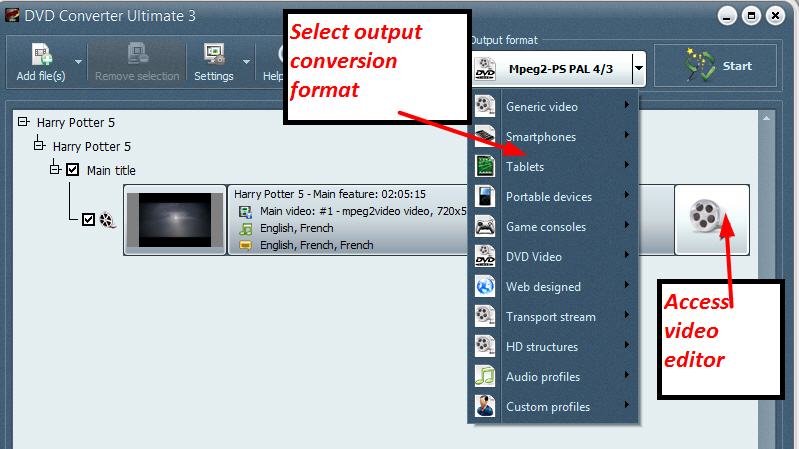The width and height of the screenshot is (799, 449).
Task: Click the Custom profiles person icon
Action: pyautogui.click(x=485, y=406)
